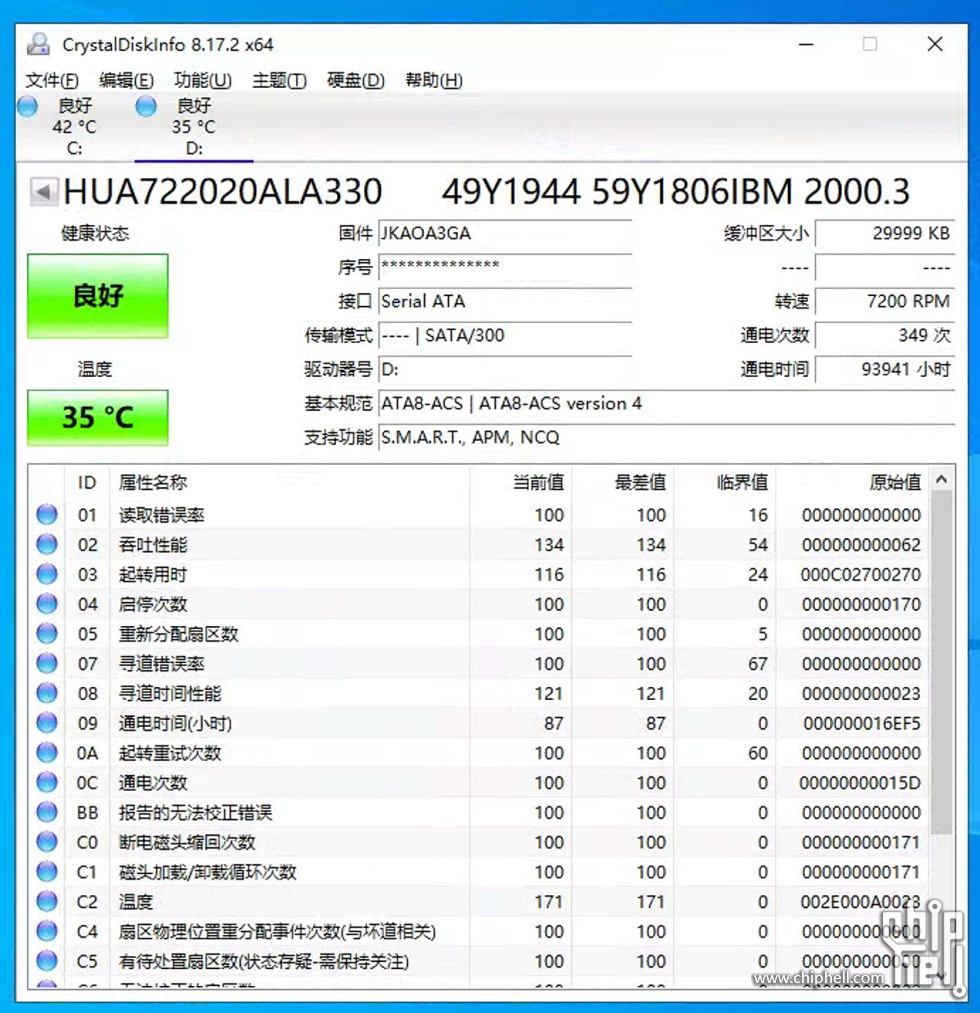Click the 属性名称 column header
Viewport: 980px width, 1013px height.
(x=290, y=483)
